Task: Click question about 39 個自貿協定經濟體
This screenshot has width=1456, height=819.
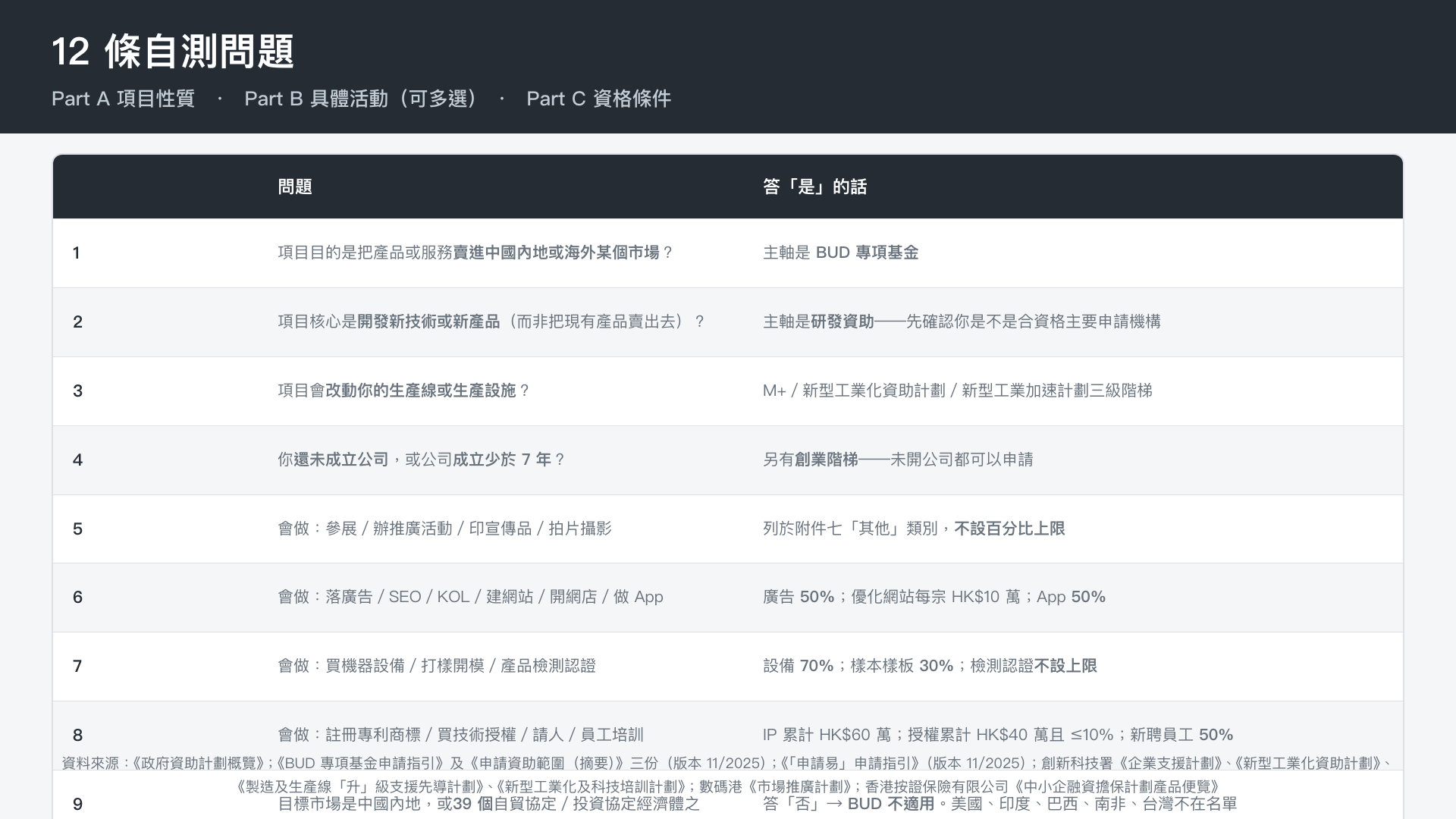Action: coord(488,804)
